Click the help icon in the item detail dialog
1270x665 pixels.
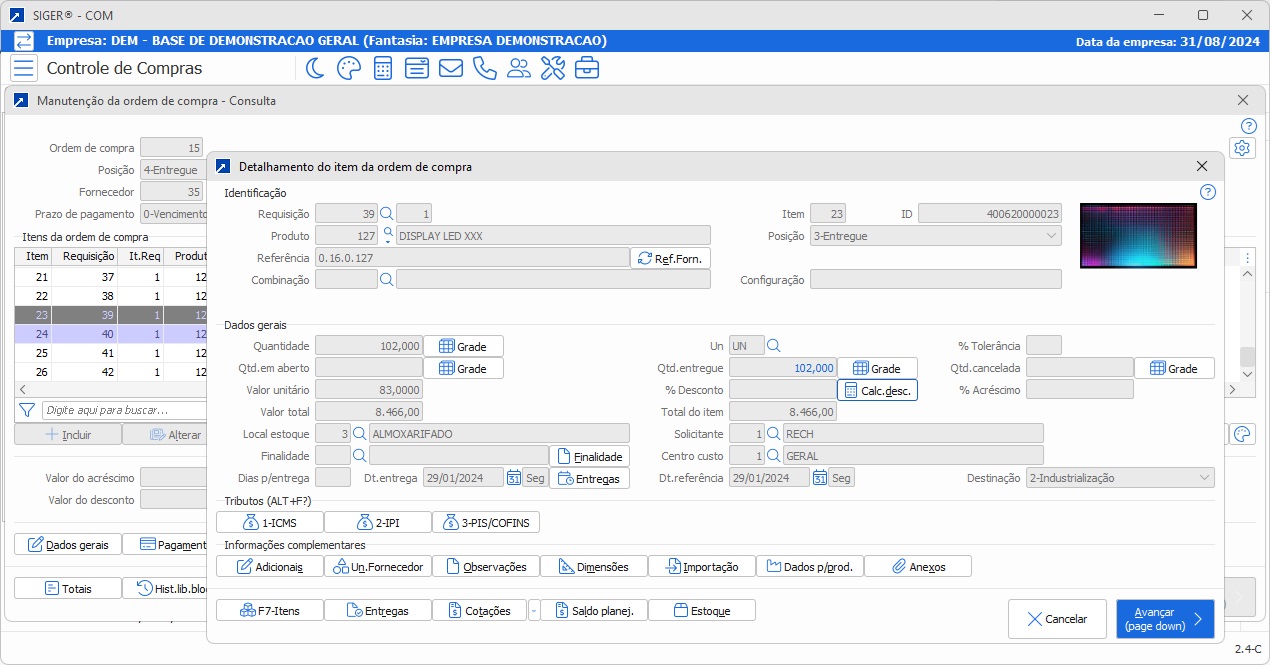tap(1207, 192)
